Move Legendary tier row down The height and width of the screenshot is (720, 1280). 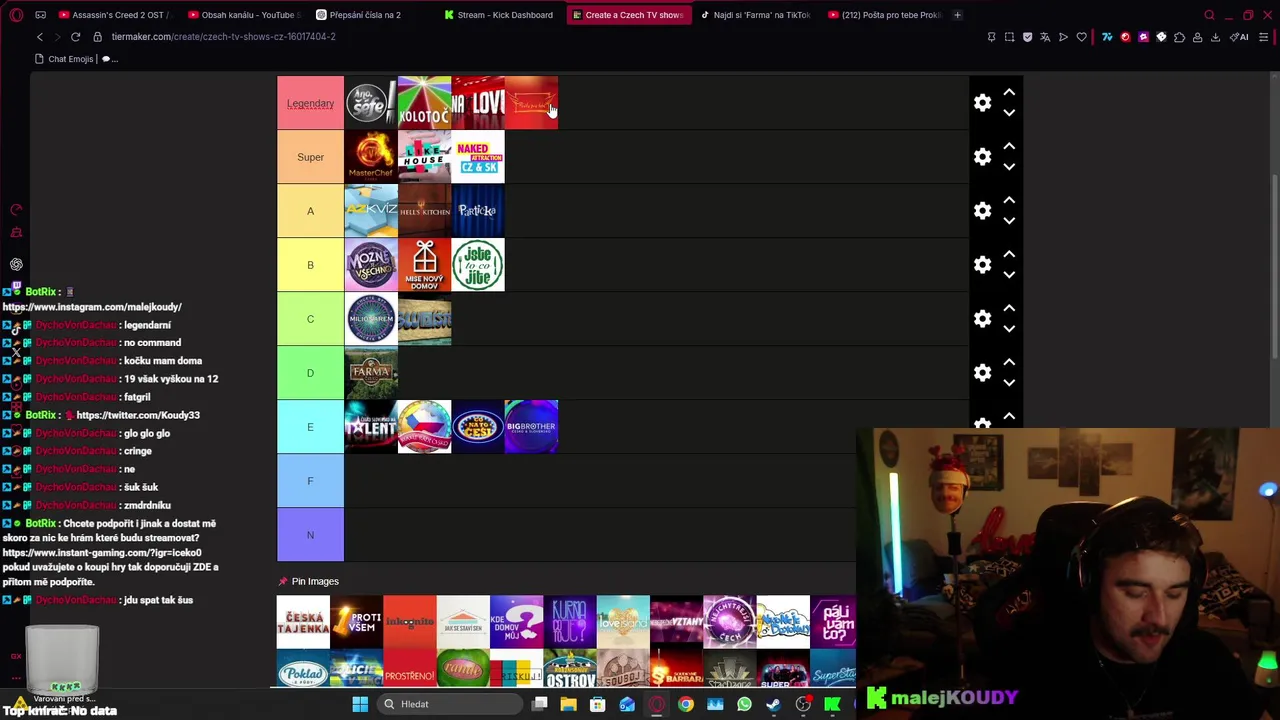coord(1009,113)
